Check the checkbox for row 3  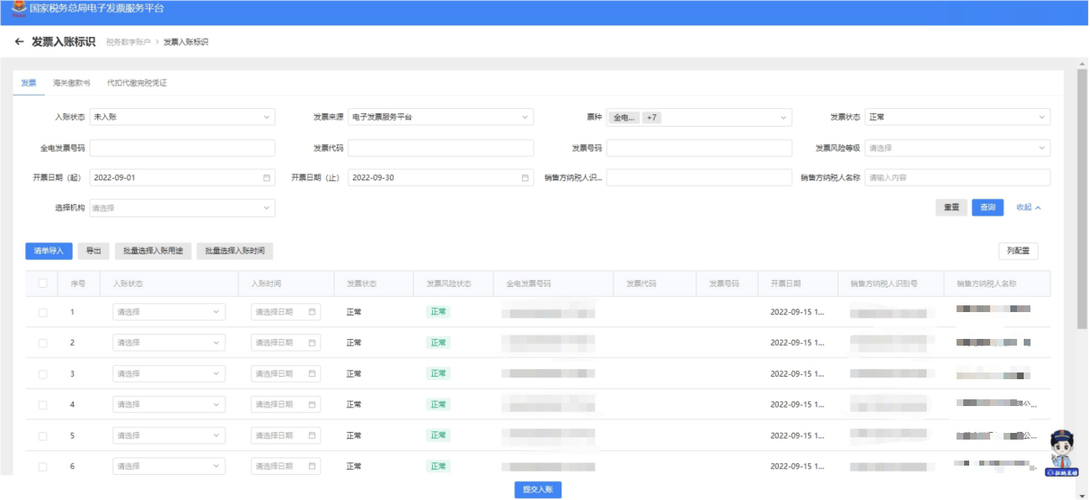(x=43, y=374)
